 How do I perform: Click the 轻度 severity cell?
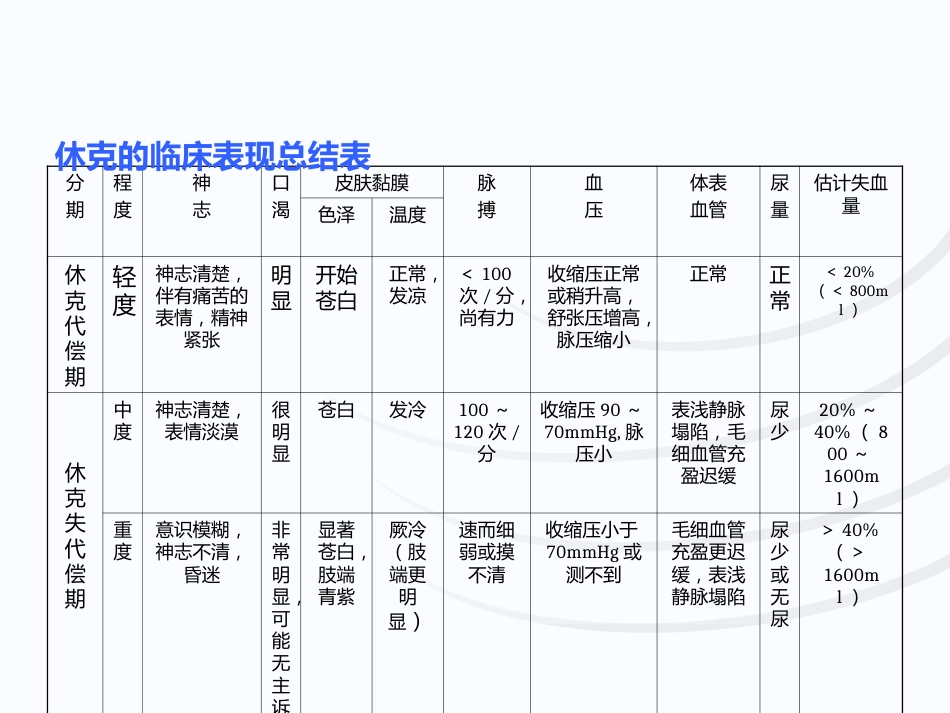[122, 325]
